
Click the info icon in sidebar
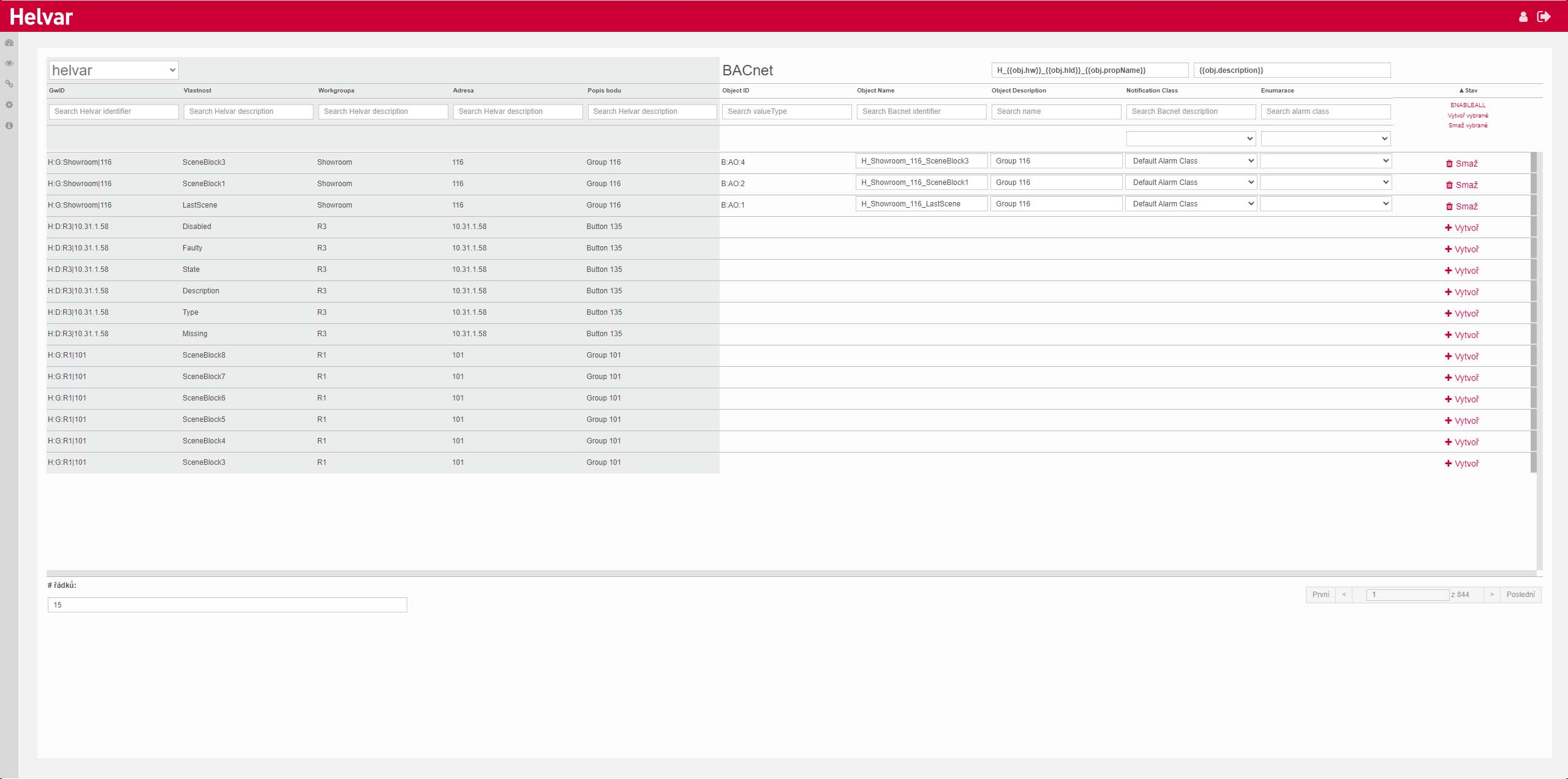click(x=9, y=126)
